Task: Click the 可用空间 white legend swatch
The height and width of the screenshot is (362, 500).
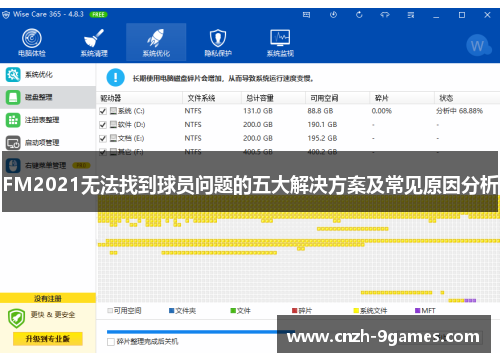Action: pyautogui.click(x=110, y=311)
